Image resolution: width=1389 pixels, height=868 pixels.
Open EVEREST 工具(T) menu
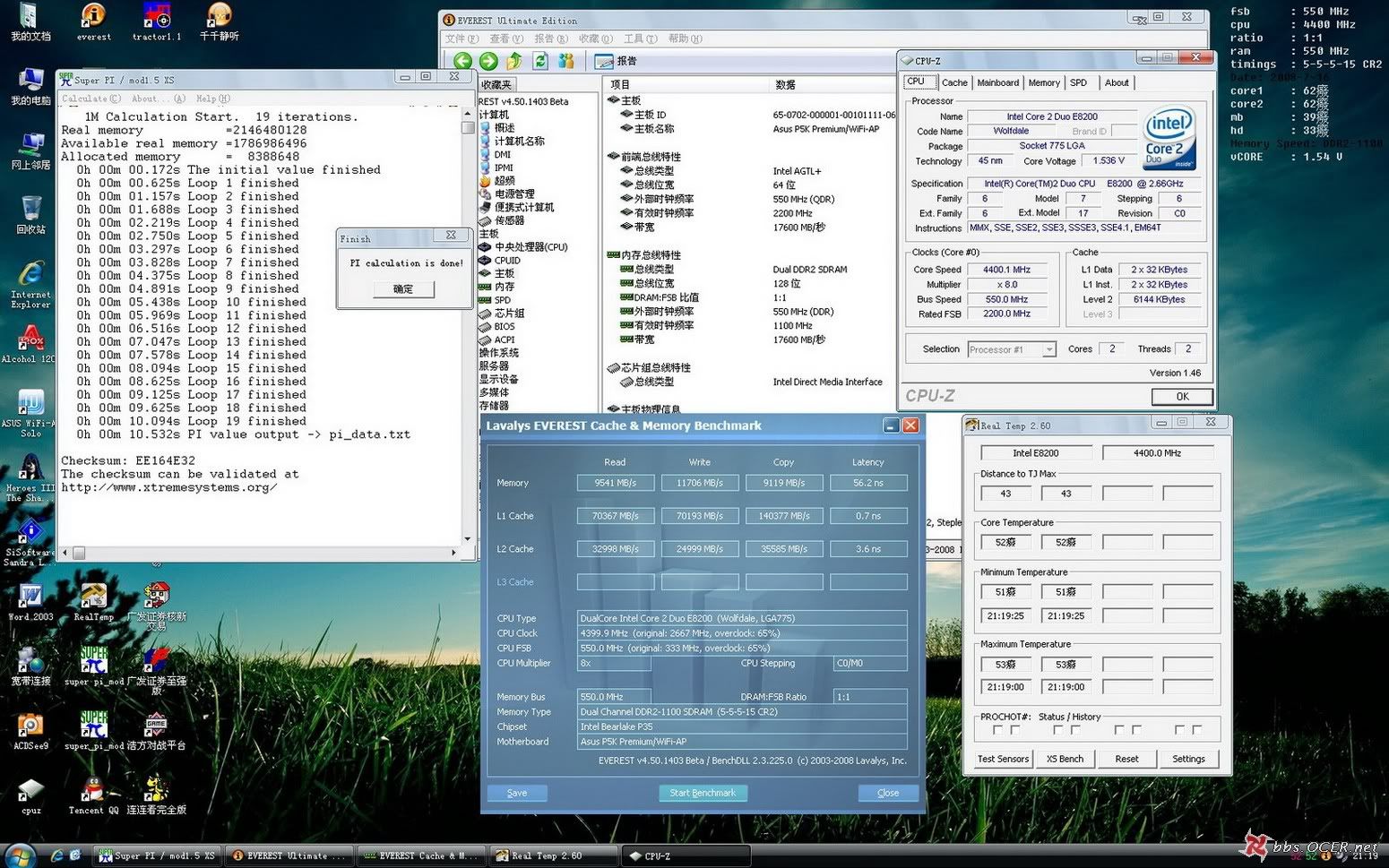tap(640, 39)
